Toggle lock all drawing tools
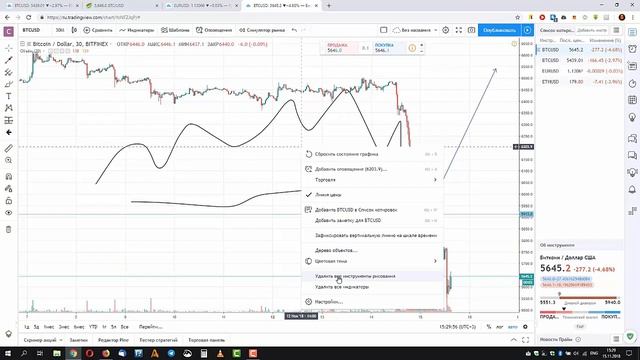 [x=9, y=201]
